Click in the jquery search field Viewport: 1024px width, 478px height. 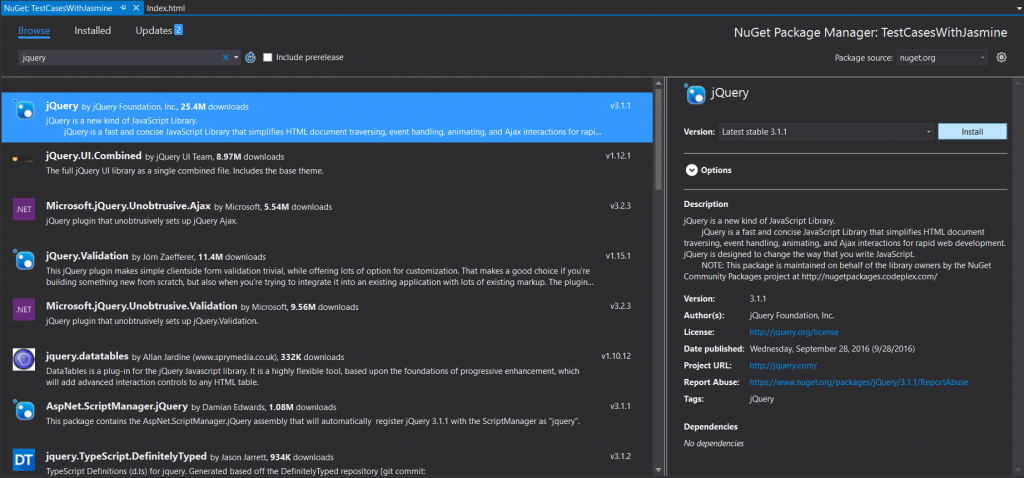click(121, 57)
